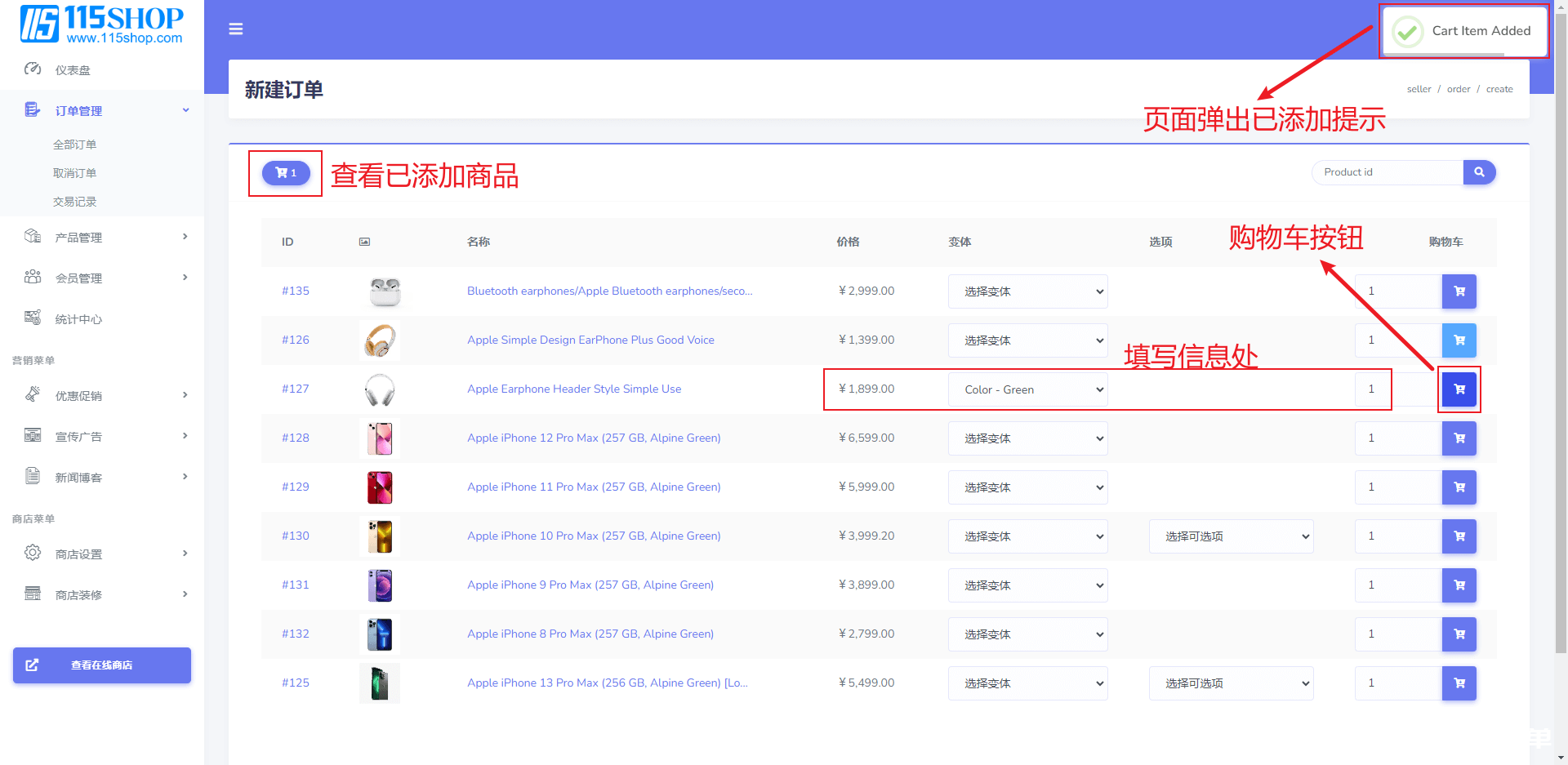Click the 会员管理 people icon
Image resolution: width=1568 pixels, height=765 pixels.
(x=33, y=278)
